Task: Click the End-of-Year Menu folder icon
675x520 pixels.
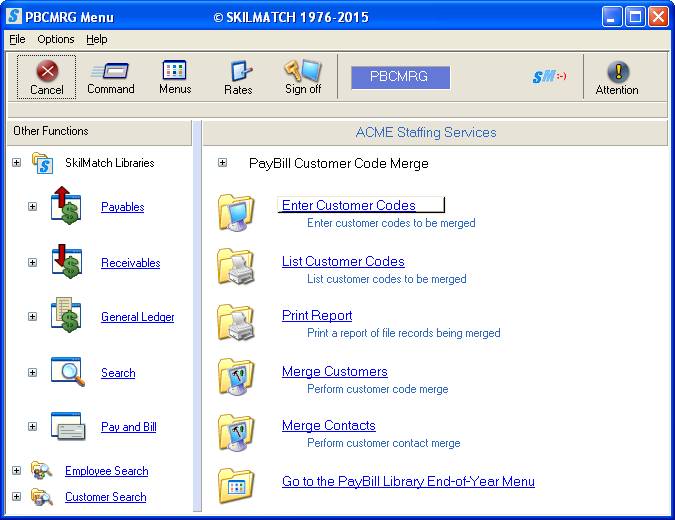Action: [x=236, y=486]
